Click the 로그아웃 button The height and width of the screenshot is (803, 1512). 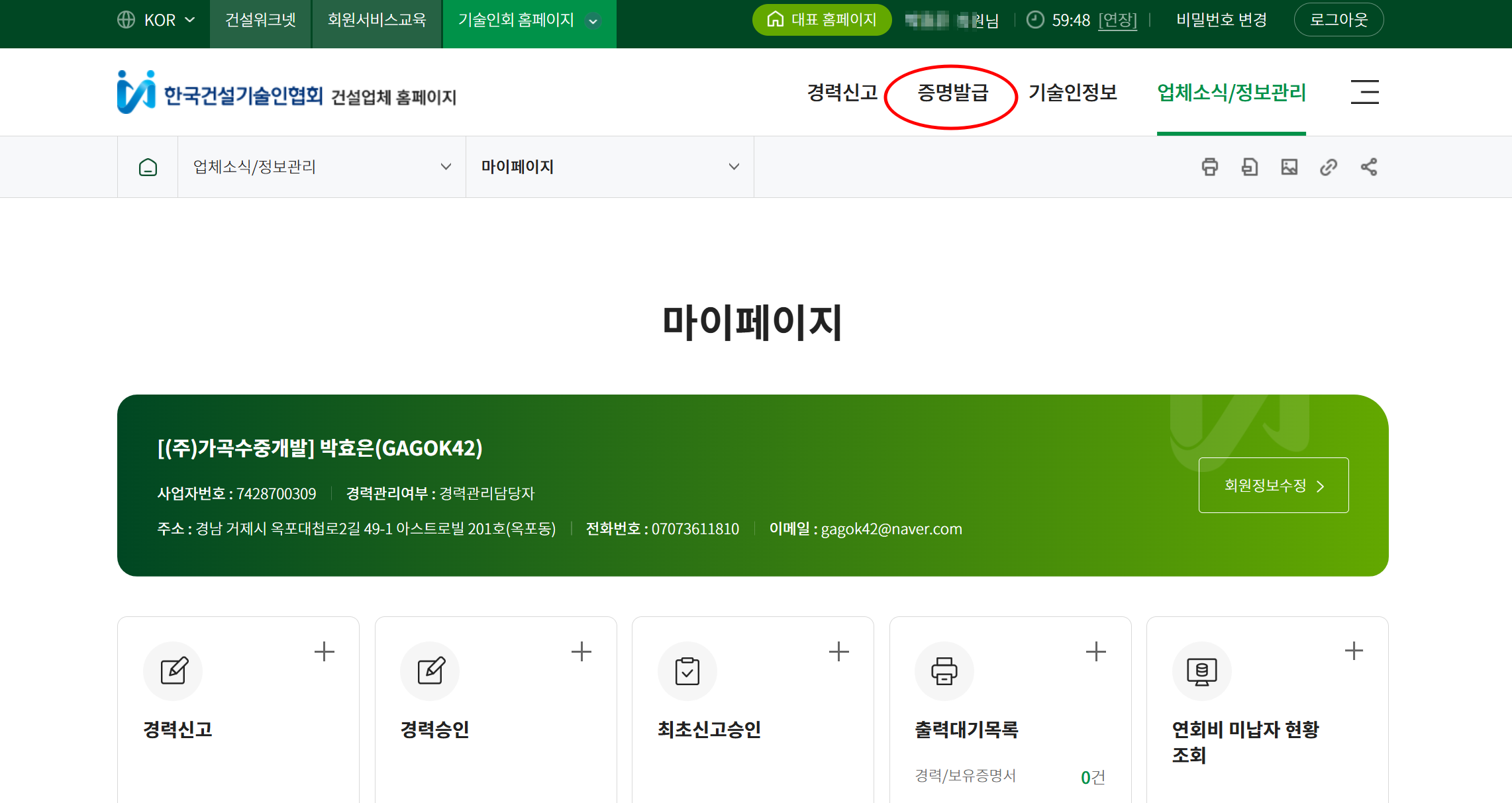pyautogui.click(x=1338, y=20)
